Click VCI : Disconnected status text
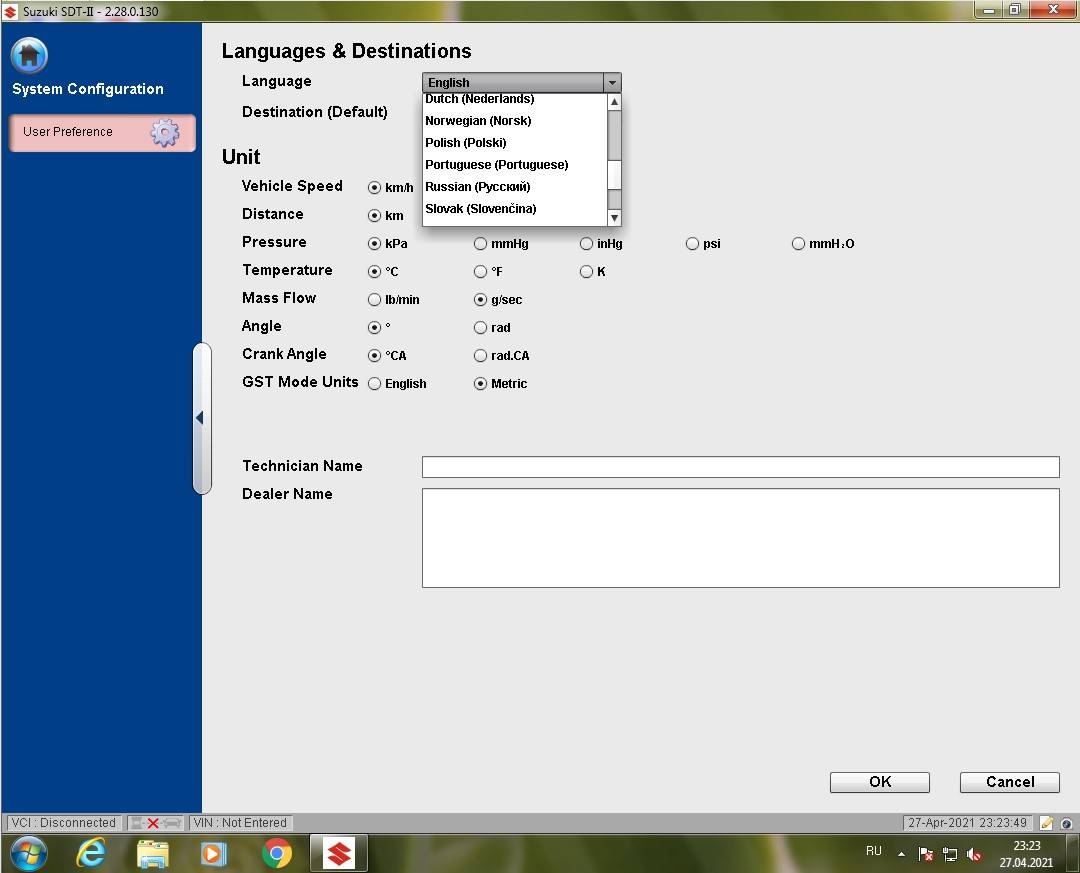 pos(64,823)
